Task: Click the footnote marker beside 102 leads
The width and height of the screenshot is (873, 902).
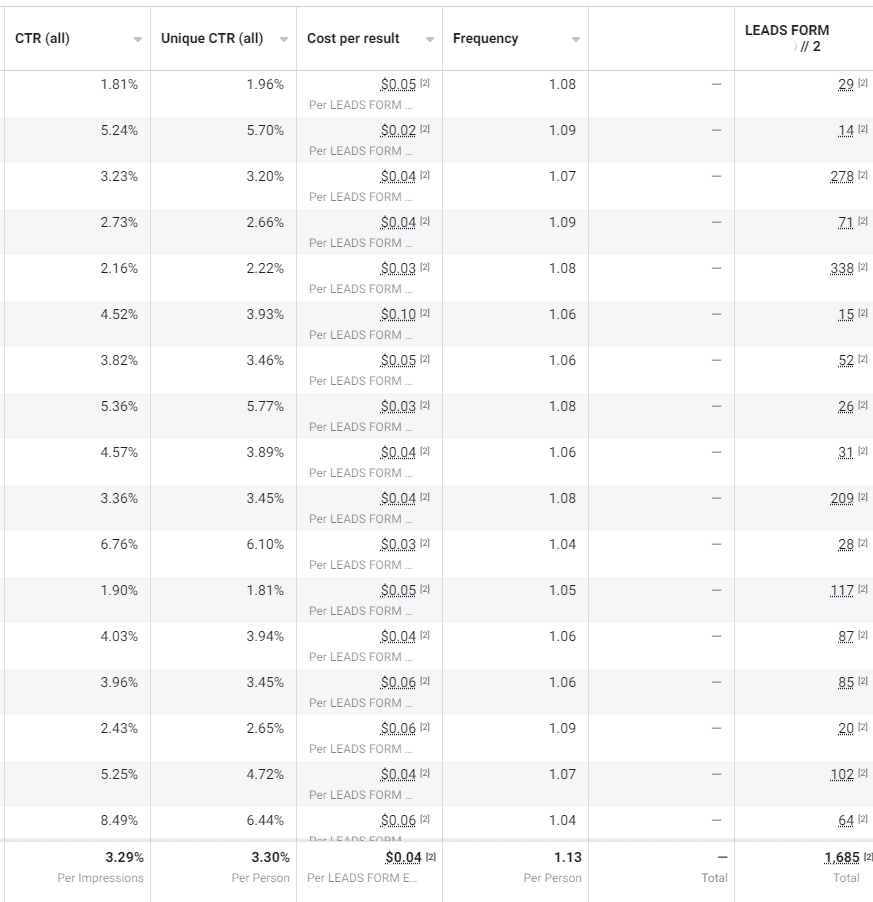Action: click(x=863, y=774)
